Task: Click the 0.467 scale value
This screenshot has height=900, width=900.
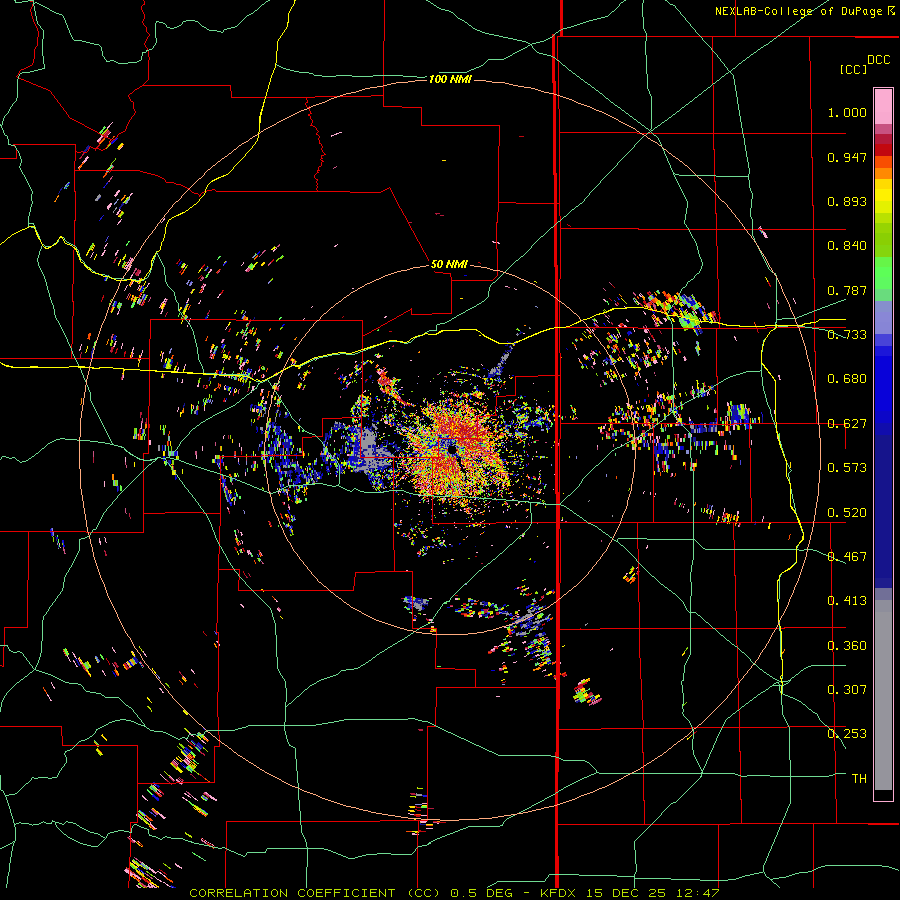Action: pos(847,557)
